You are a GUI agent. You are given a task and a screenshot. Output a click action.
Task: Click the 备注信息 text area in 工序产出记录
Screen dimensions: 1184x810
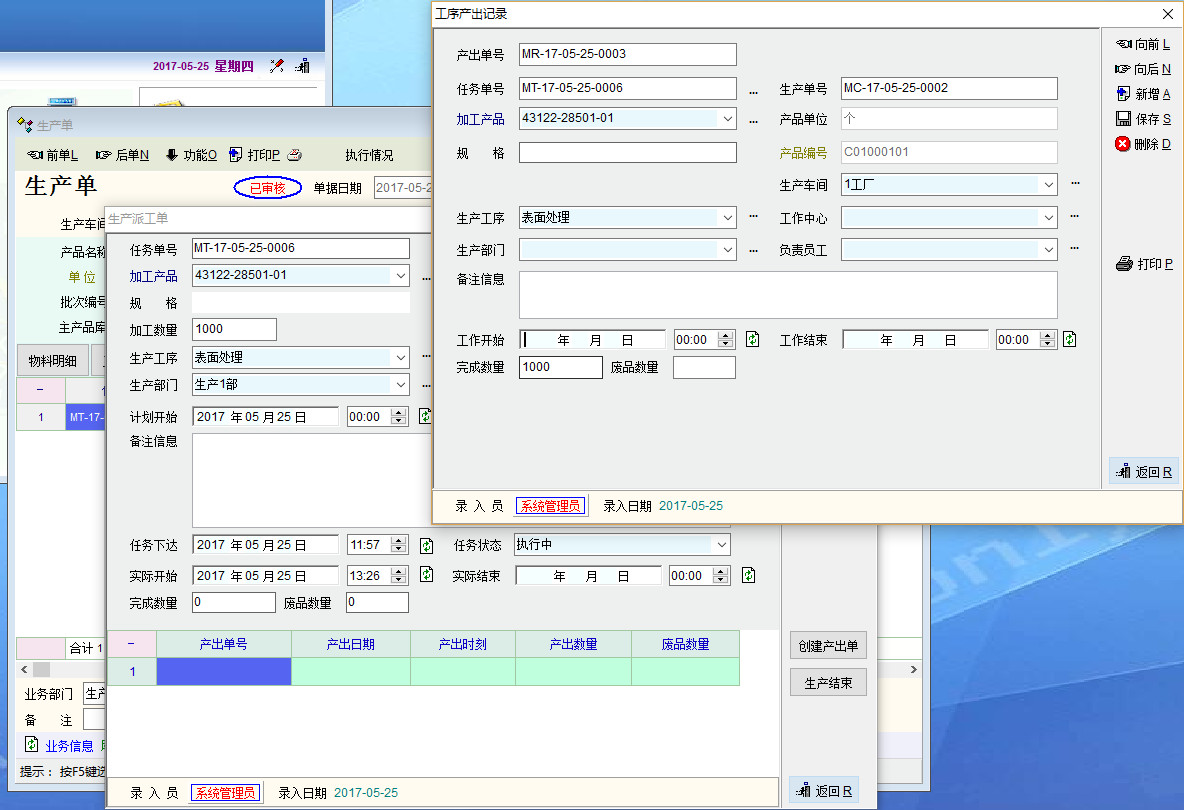pos(788,295)
